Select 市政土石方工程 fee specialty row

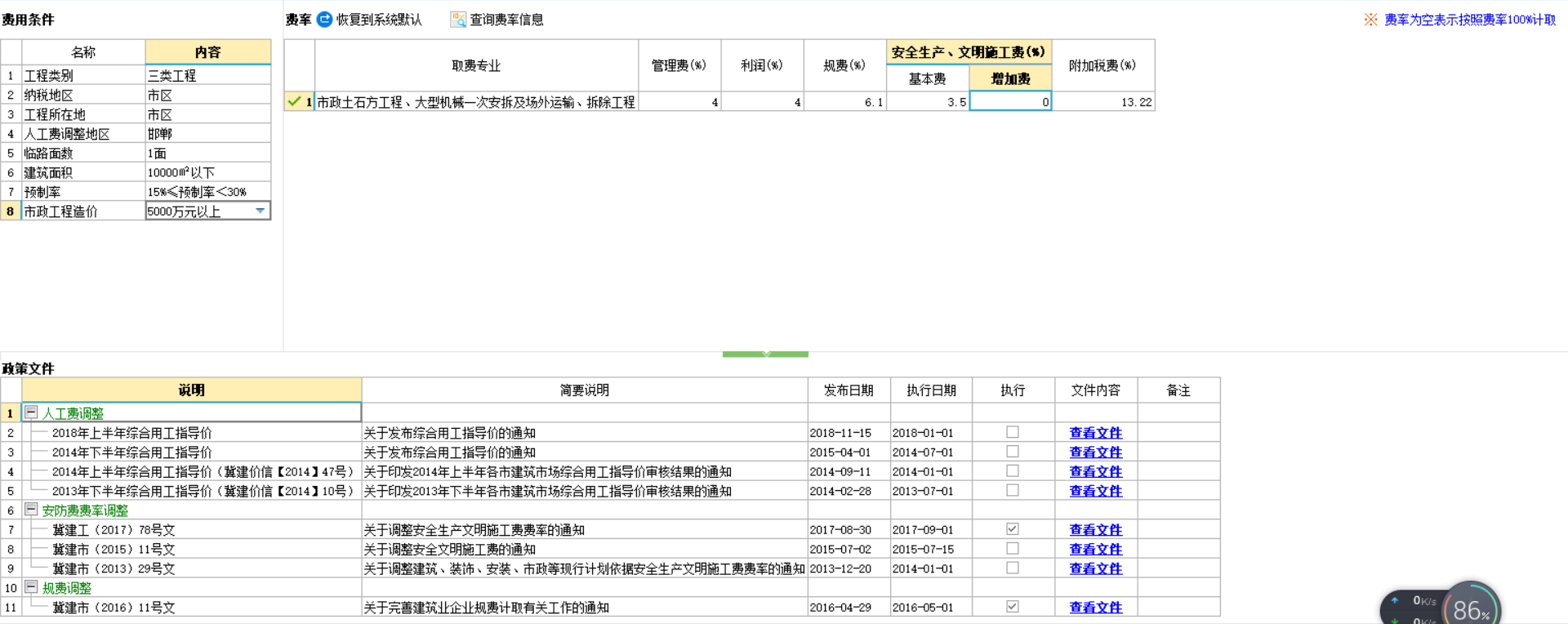pos(476,102)
